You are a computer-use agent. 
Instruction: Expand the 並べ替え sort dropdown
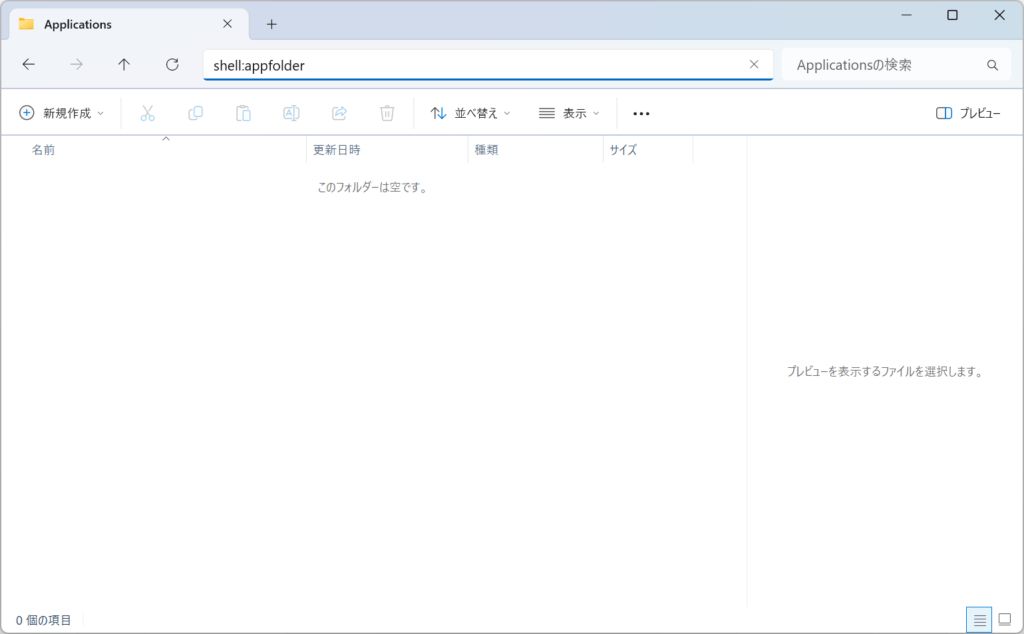coord(470,113)
